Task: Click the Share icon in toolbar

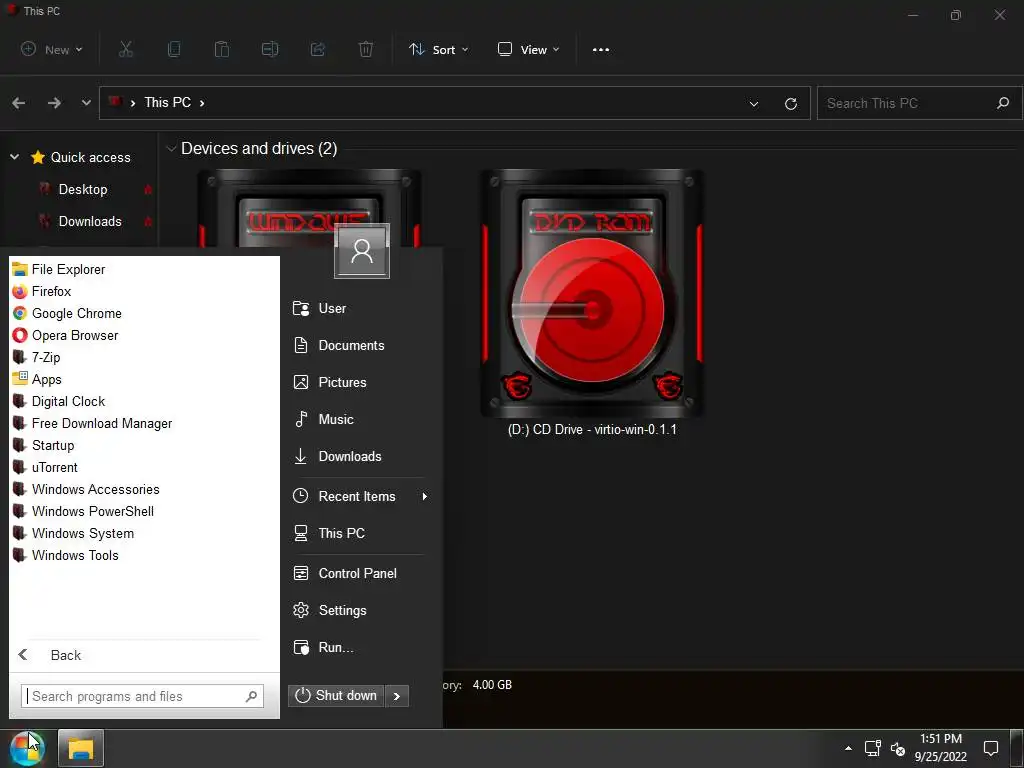Action: point(318,49)
